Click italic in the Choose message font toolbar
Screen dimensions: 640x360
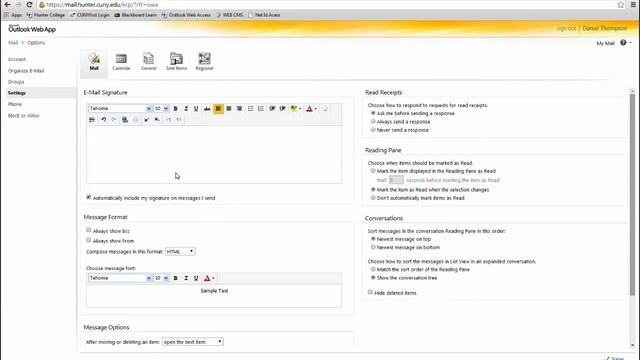click(186, 278)
